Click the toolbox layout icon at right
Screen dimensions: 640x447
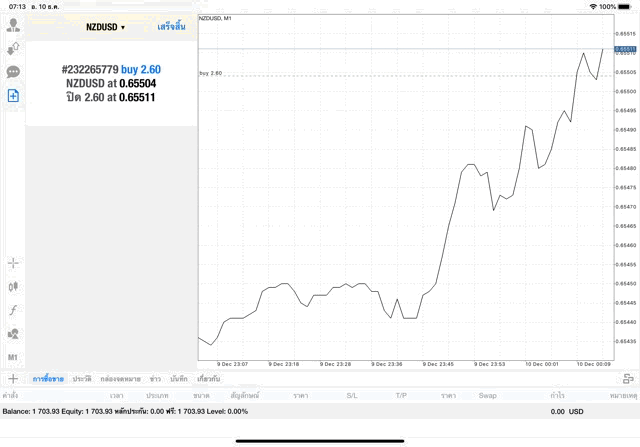coord(628,379)
